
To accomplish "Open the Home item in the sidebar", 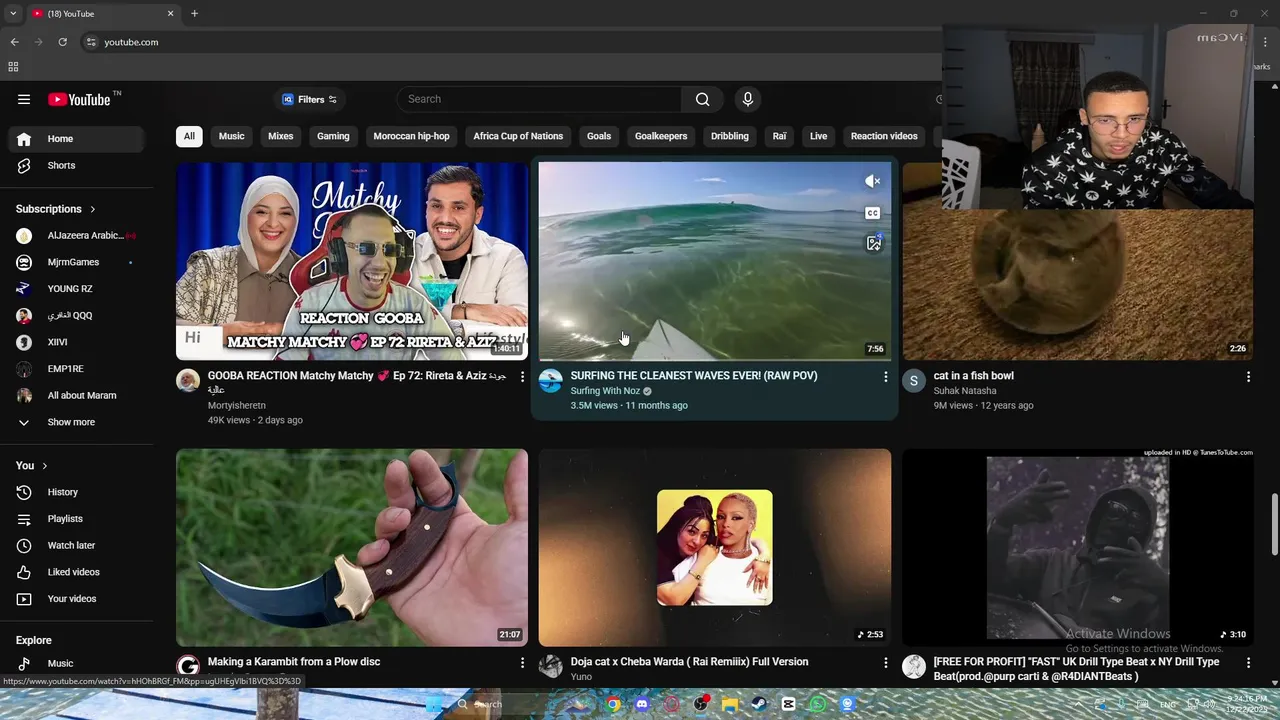I will point(76,139).
